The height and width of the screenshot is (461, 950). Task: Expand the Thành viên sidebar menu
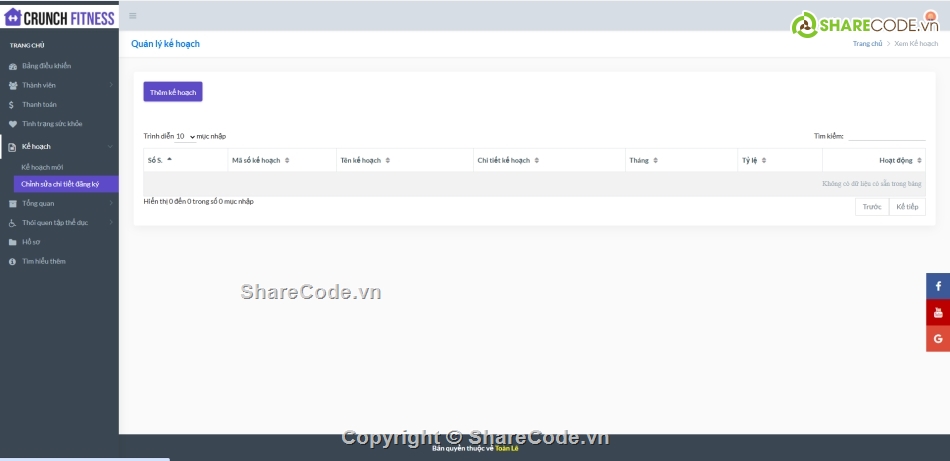(59, 85)
